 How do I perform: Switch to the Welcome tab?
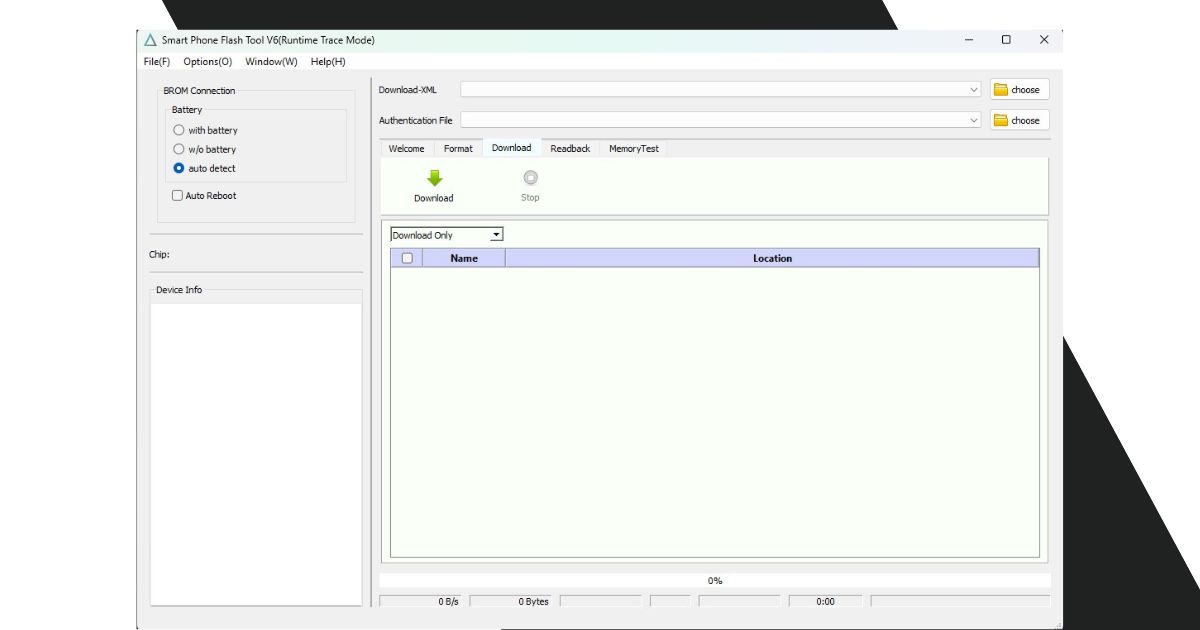406,149
